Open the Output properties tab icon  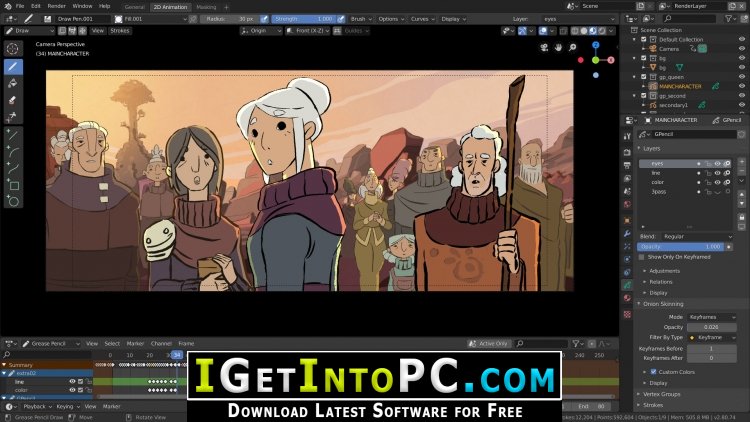(x=627, y=165)
